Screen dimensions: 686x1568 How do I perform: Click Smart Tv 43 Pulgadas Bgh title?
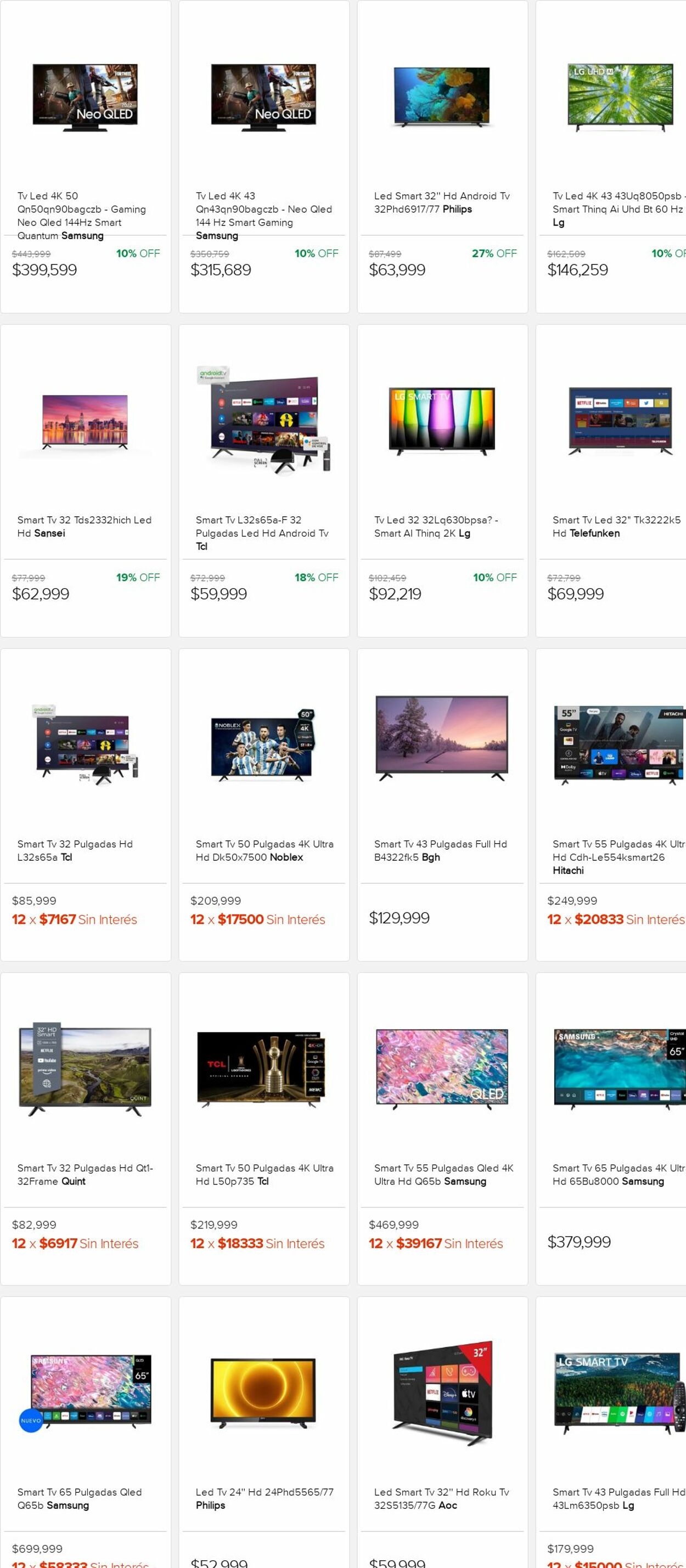tap(440, 850)
